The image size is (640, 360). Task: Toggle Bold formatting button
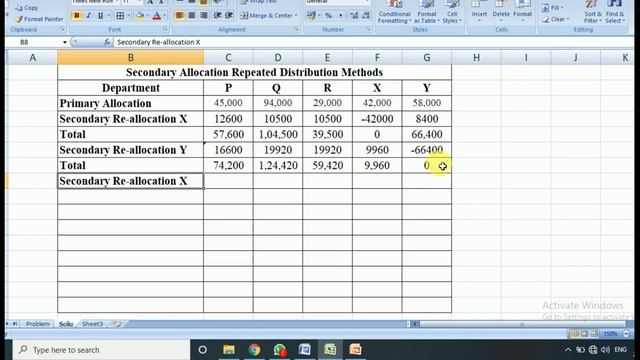tap(76, 16)
